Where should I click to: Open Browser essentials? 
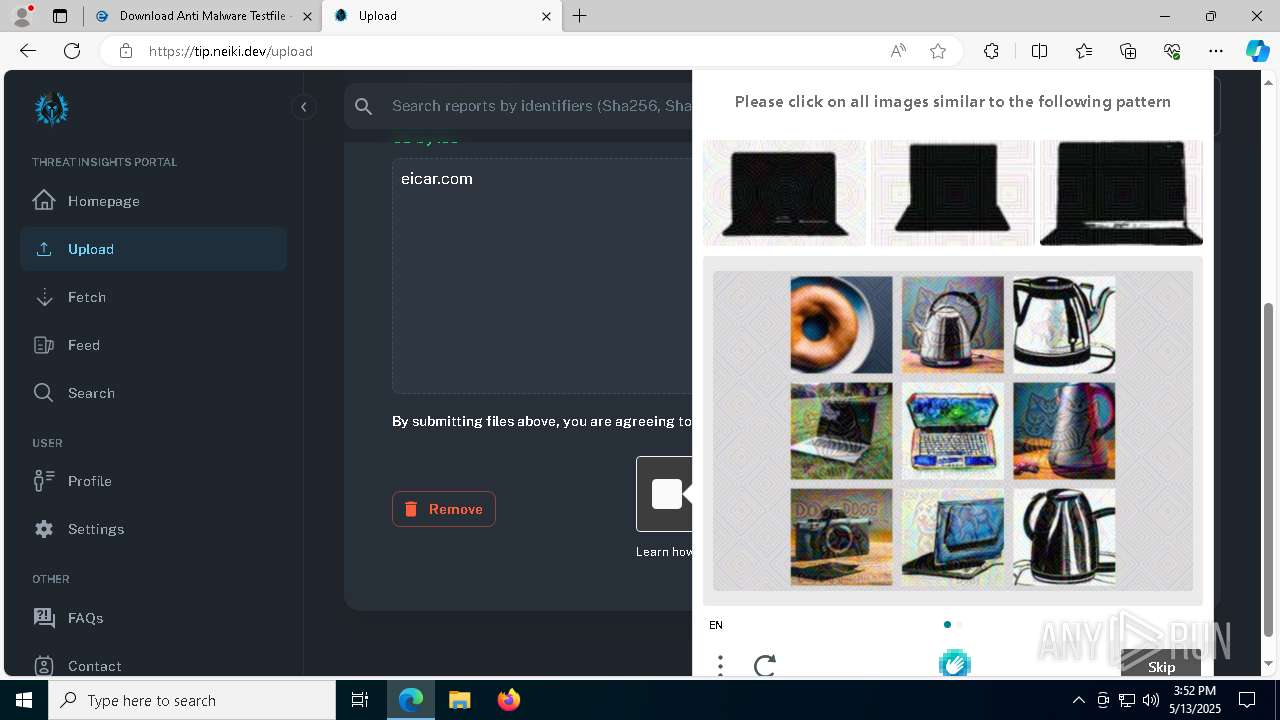(x=1172, y=51)
